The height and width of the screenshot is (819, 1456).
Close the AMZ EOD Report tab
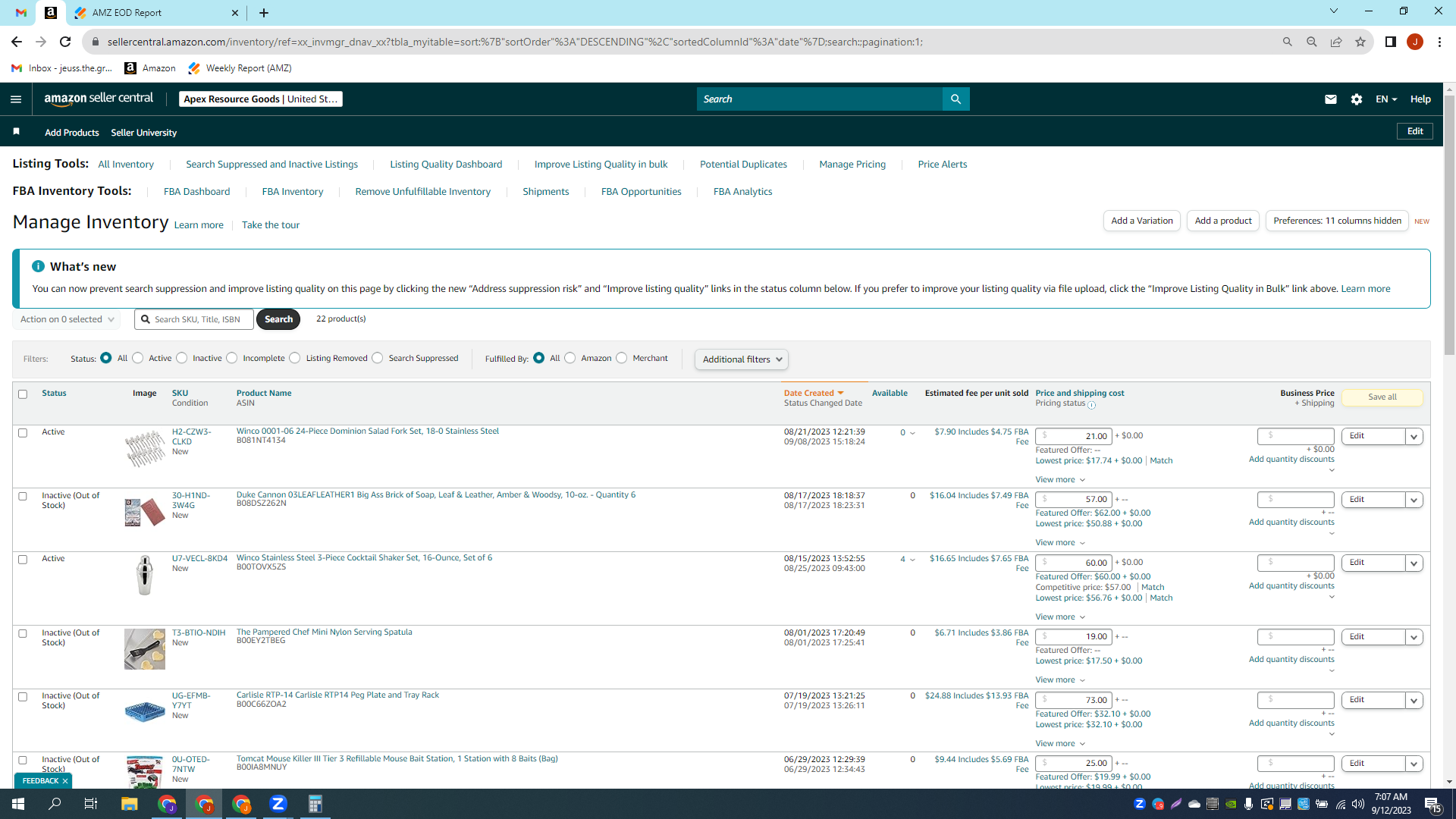235,13
